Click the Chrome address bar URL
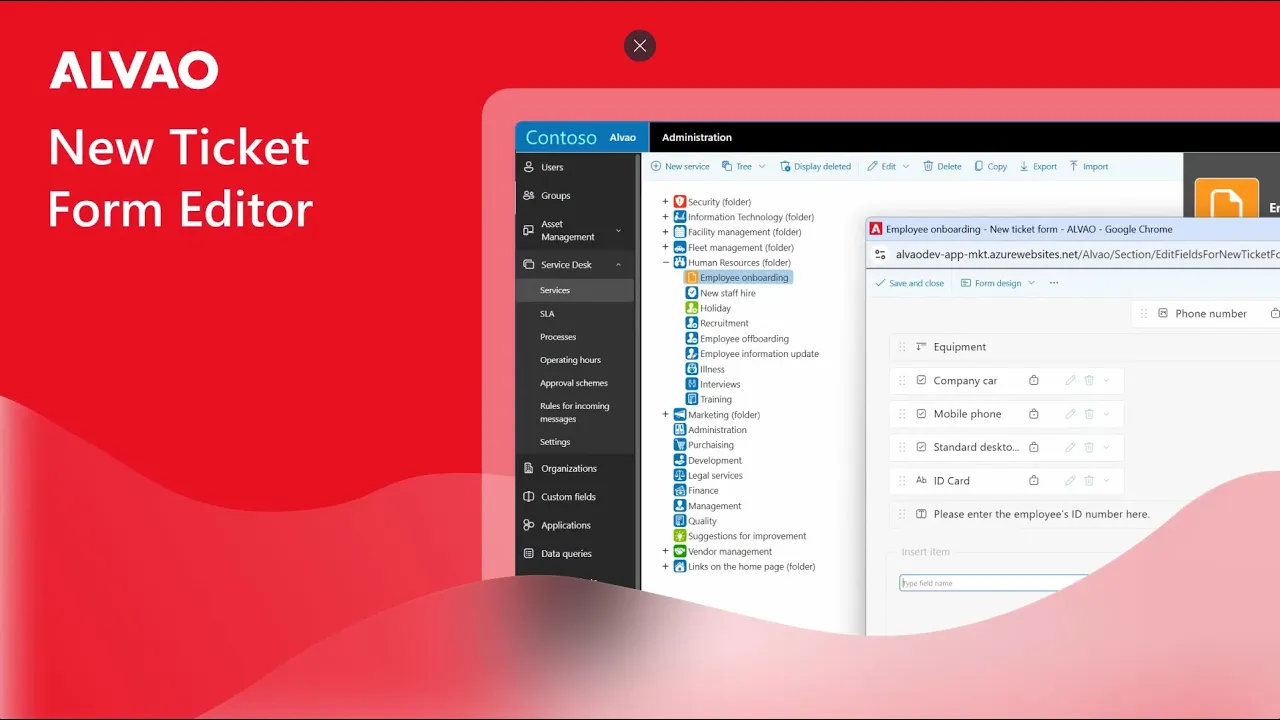1280x720 pixels. [1087, 255]
